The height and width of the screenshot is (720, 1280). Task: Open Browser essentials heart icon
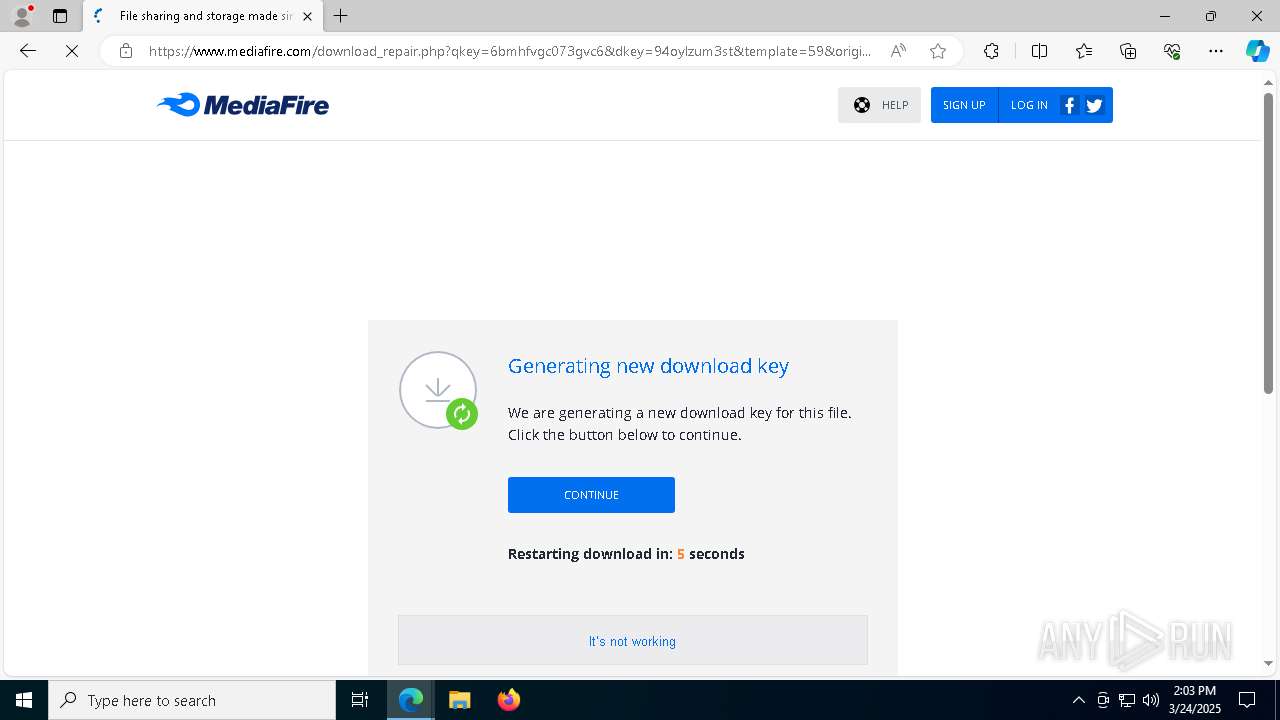point(1172,51)
